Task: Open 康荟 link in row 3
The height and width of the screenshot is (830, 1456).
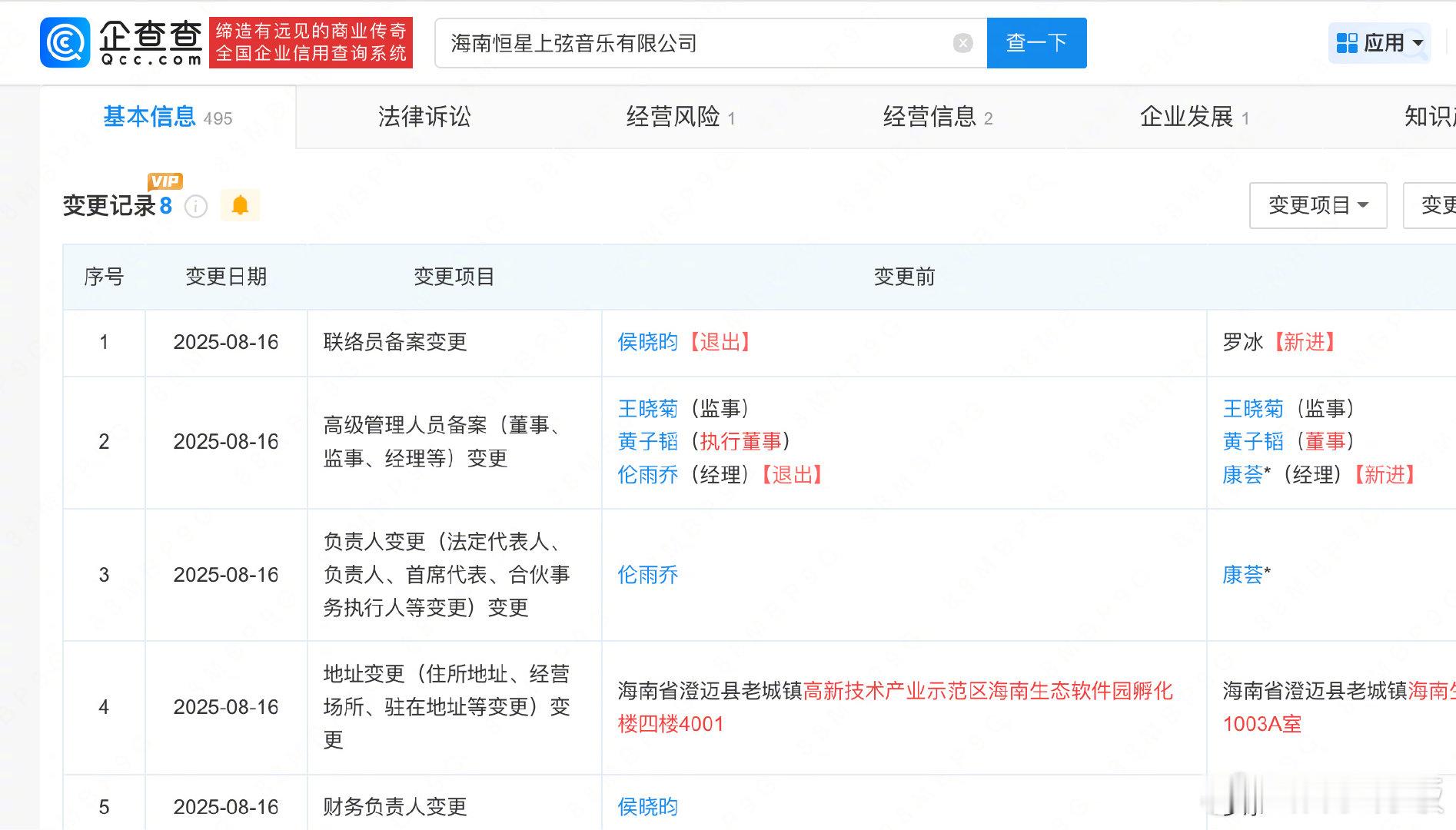Action: pyautogui.click(x=1243, y=575)
